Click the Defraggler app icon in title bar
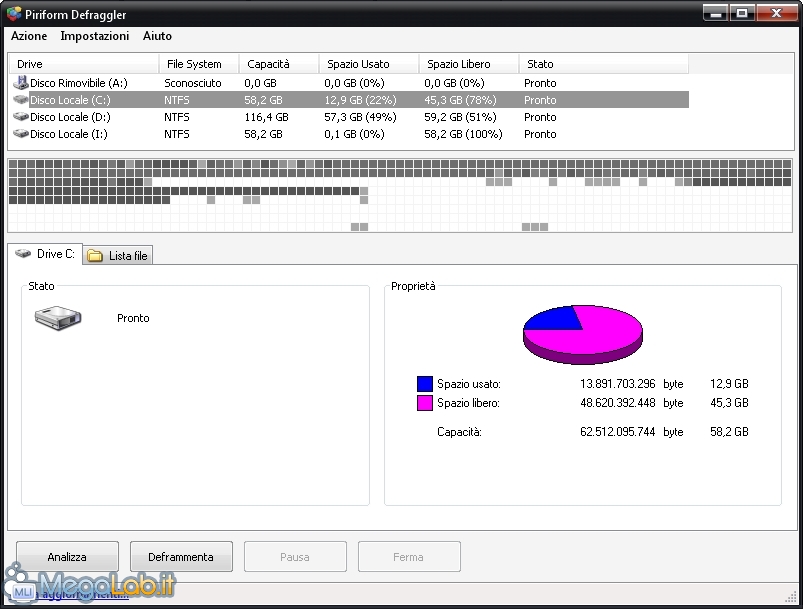Viewport: 803px width, 609px height. [x=14, y=14]
